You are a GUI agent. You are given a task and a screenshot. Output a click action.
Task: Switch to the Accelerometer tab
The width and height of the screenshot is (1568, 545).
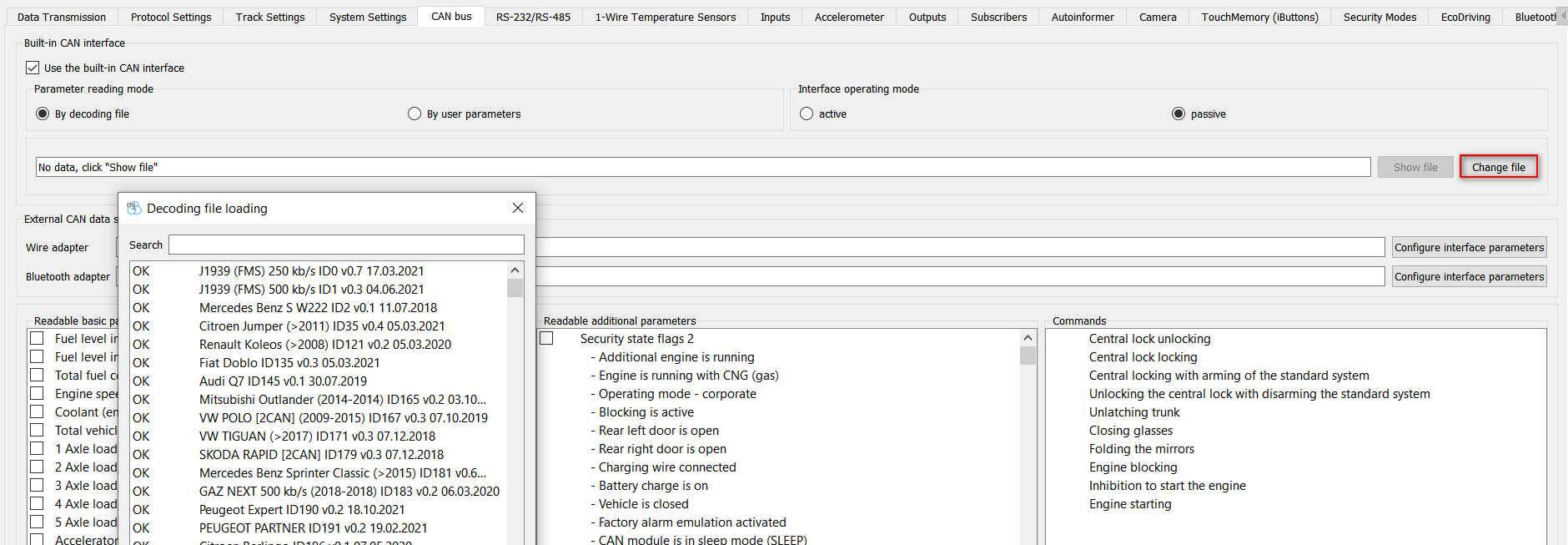pyautogui.click(x=848, y=17)
